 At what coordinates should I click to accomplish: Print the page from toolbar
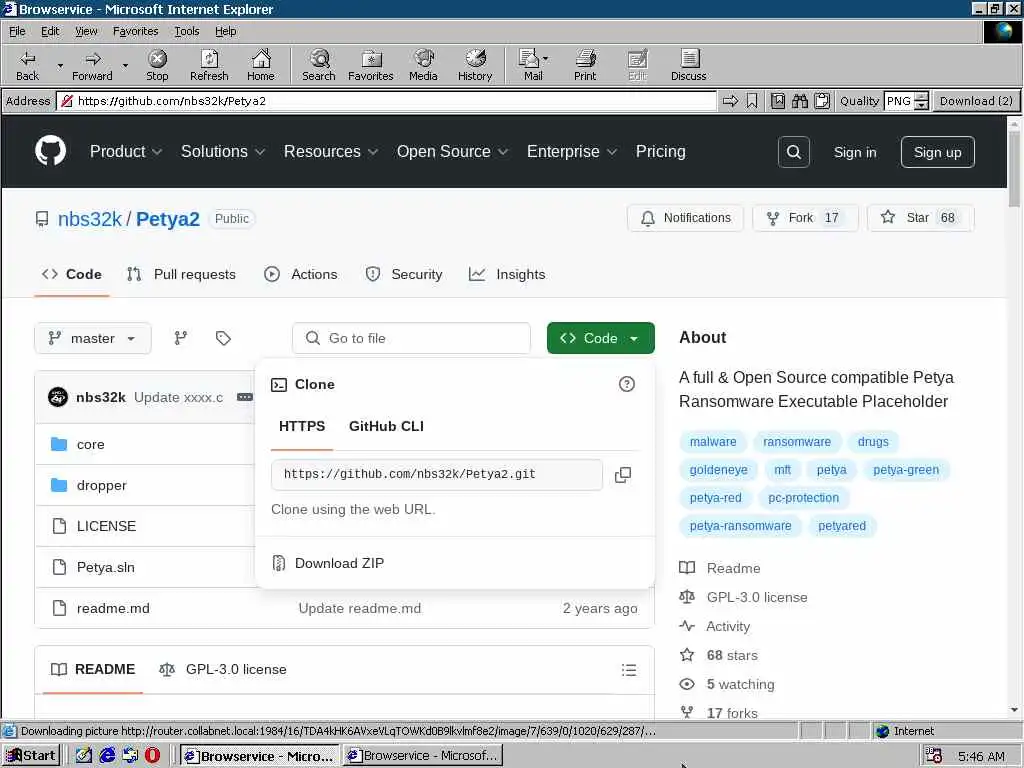[x=585, y=65]
